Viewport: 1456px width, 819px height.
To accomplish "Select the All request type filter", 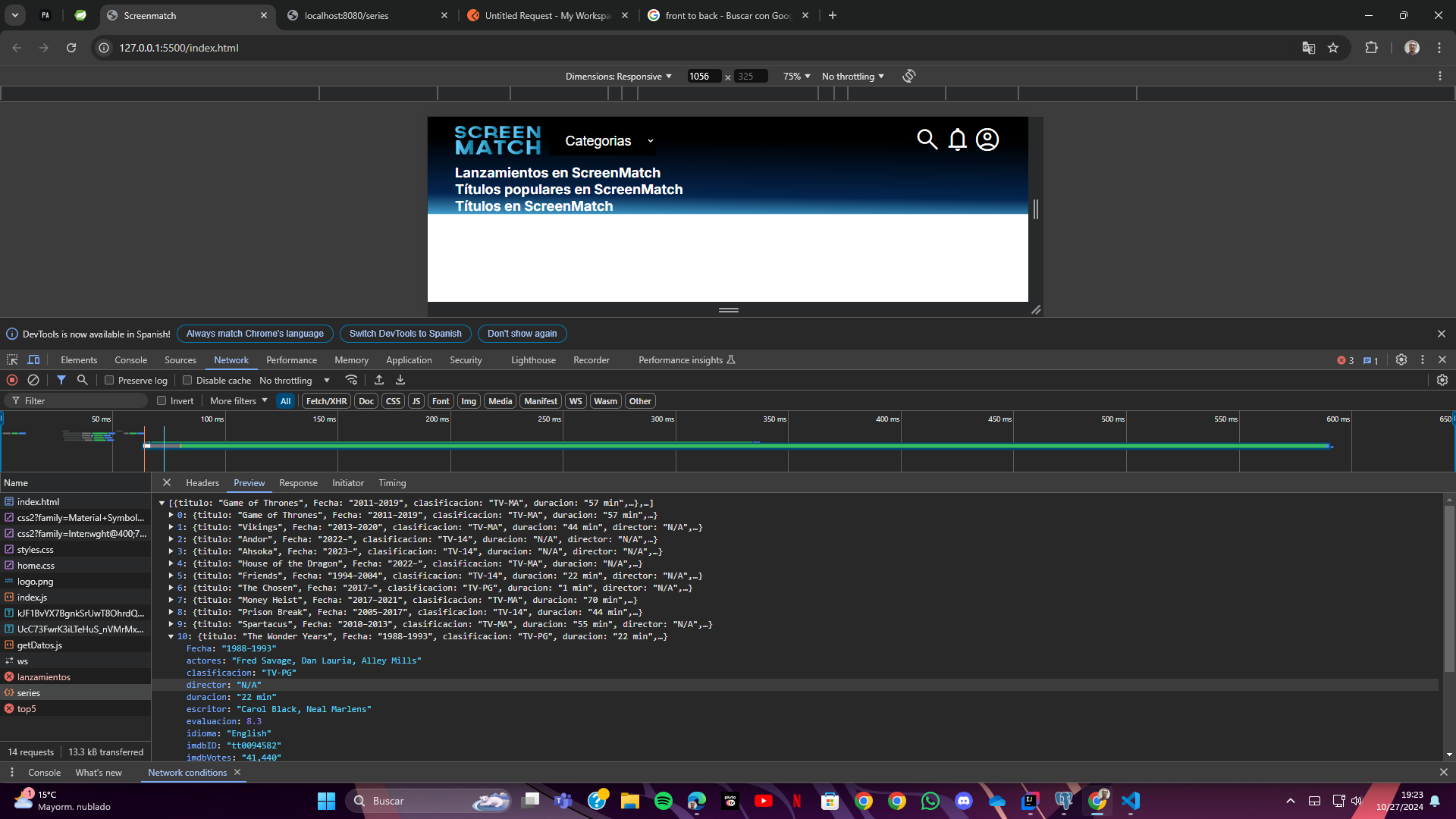I will click(x=285, y=401).
